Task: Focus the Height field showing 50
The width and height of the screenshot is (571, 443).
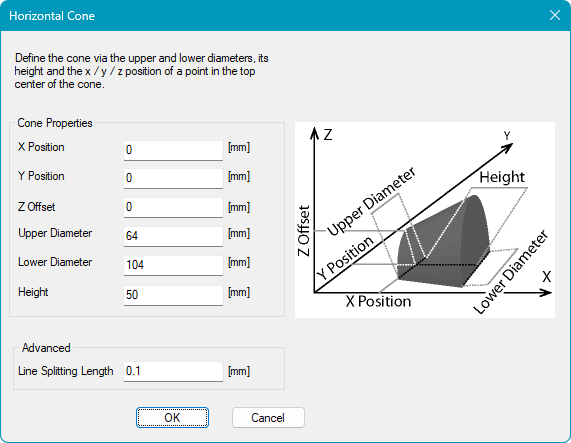Action: pyautogui.click(x=173, y=295)
